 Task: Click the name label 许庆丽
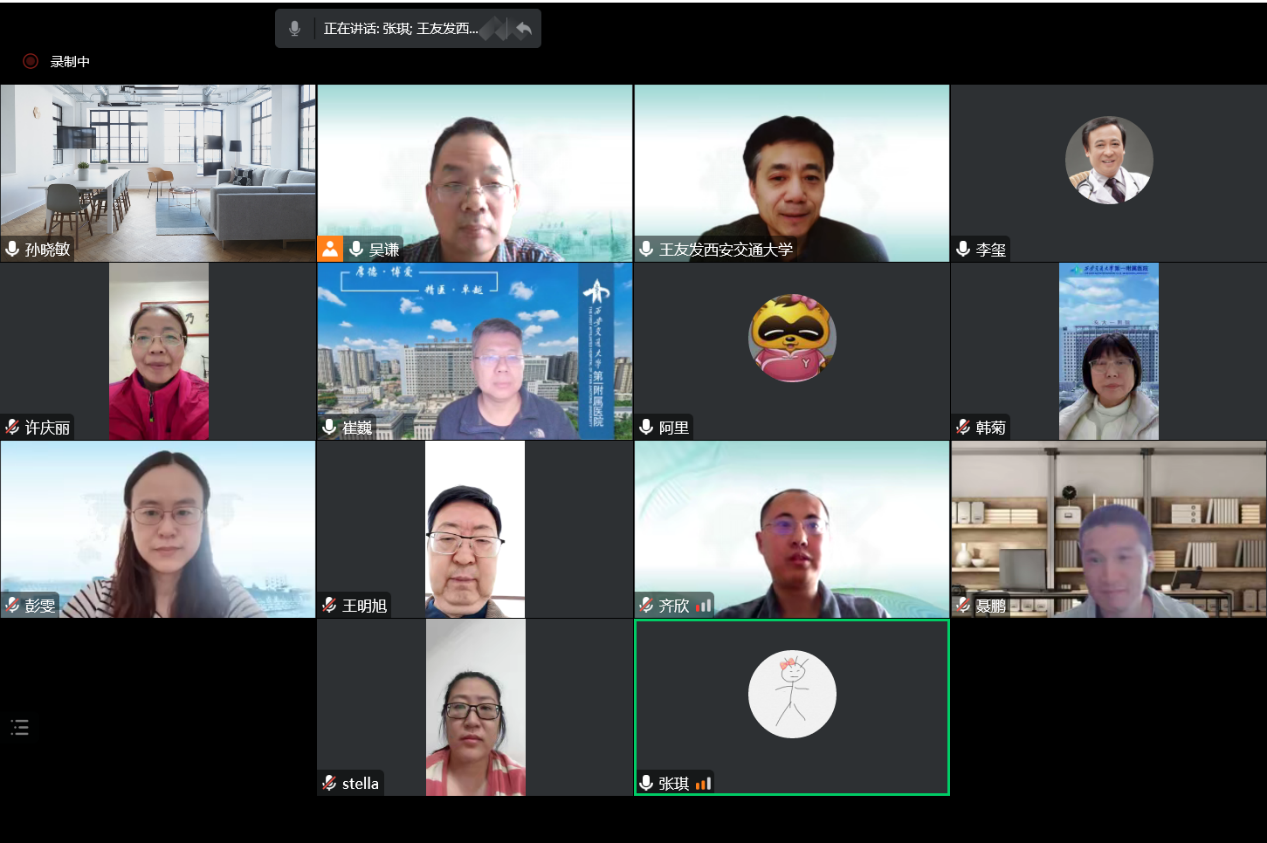(48, 427)
